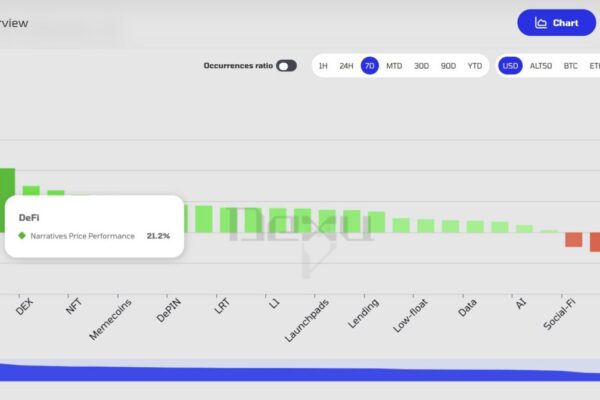Click the DePIN axis label
The width and height of the screenshot is (600, 400).
pos(169,310)
